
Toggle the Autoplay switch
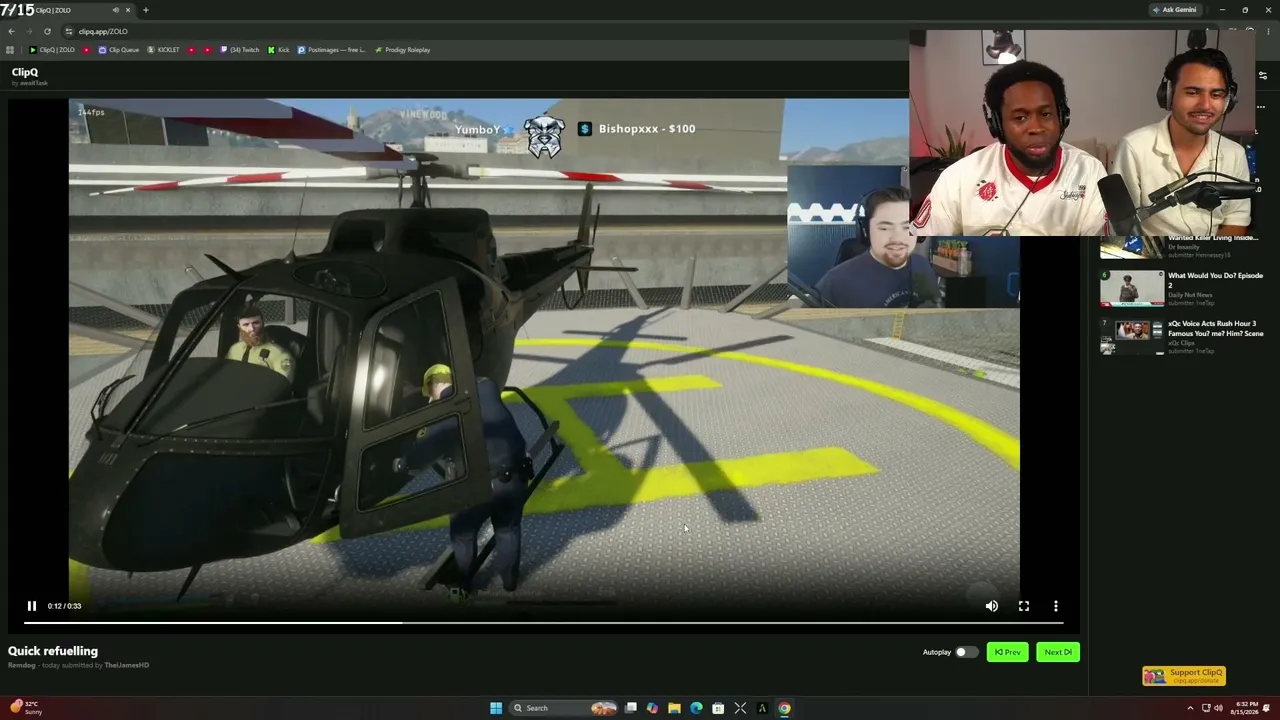966,652
